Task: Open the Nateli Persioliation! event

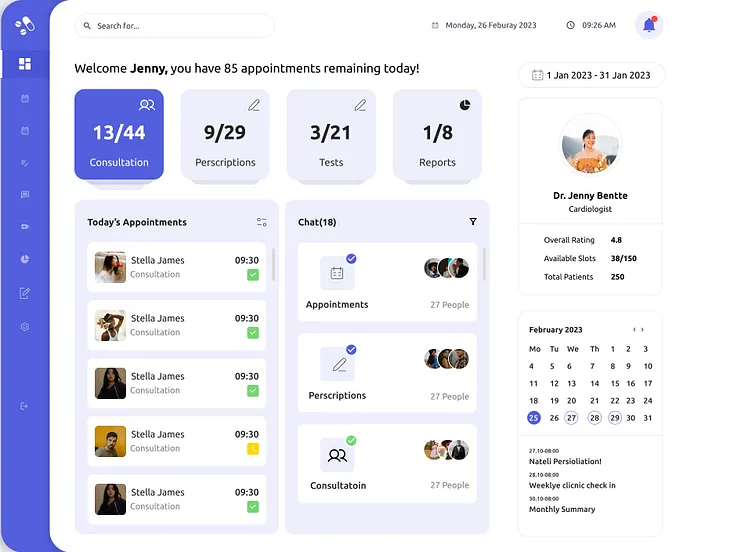Action: [x=565, y=461]
